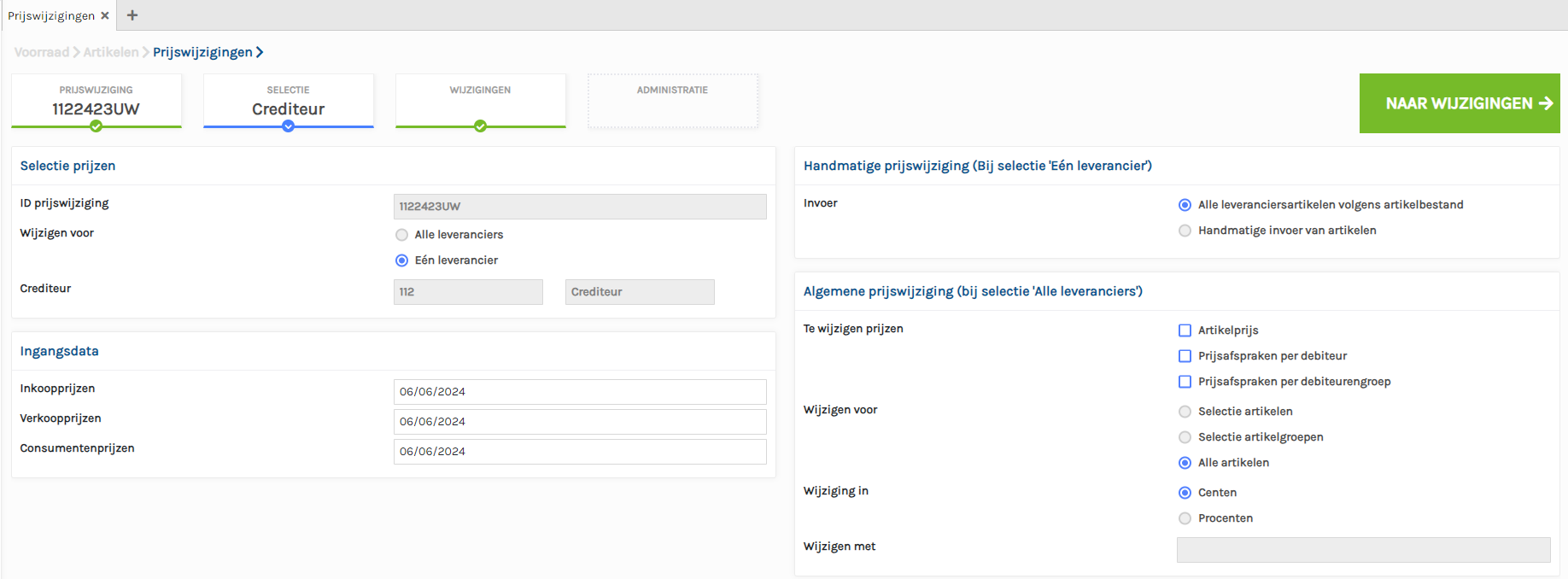Open the Administratie step tab
1568x579 pixels.
coord(672,100)
